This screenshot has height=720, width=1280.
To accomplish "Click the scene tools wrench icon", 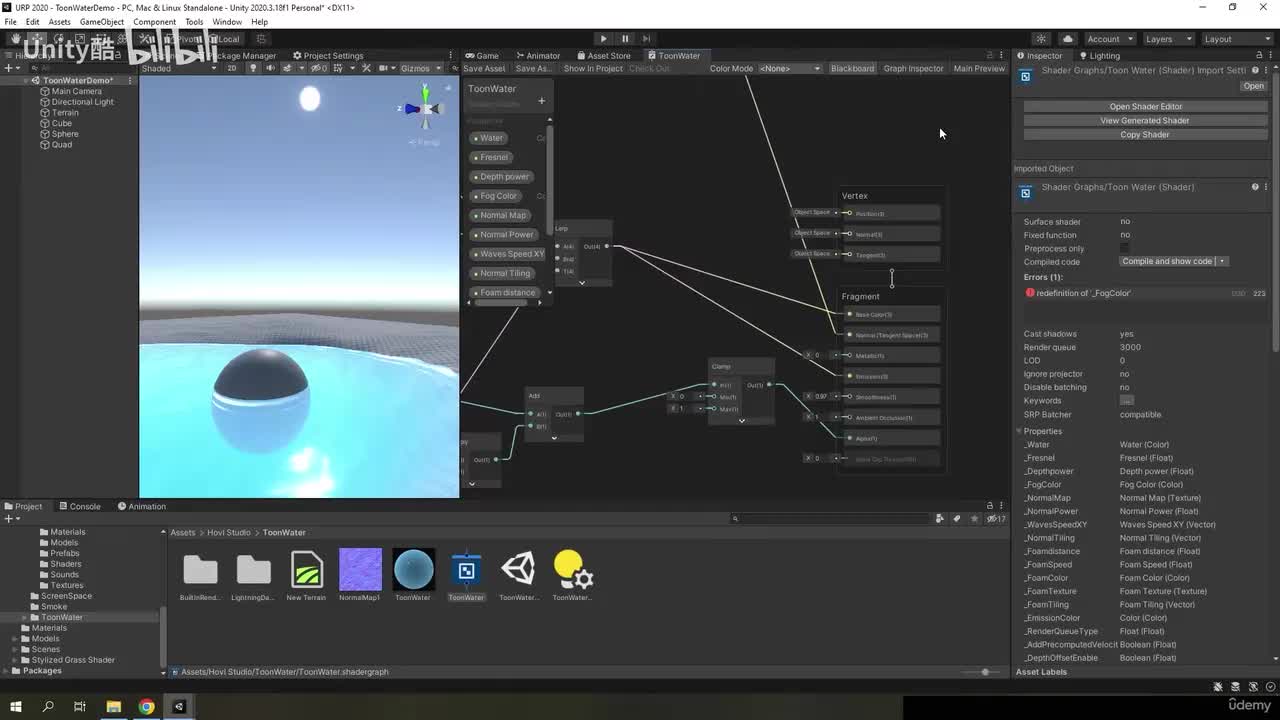I will coord(367,68).
